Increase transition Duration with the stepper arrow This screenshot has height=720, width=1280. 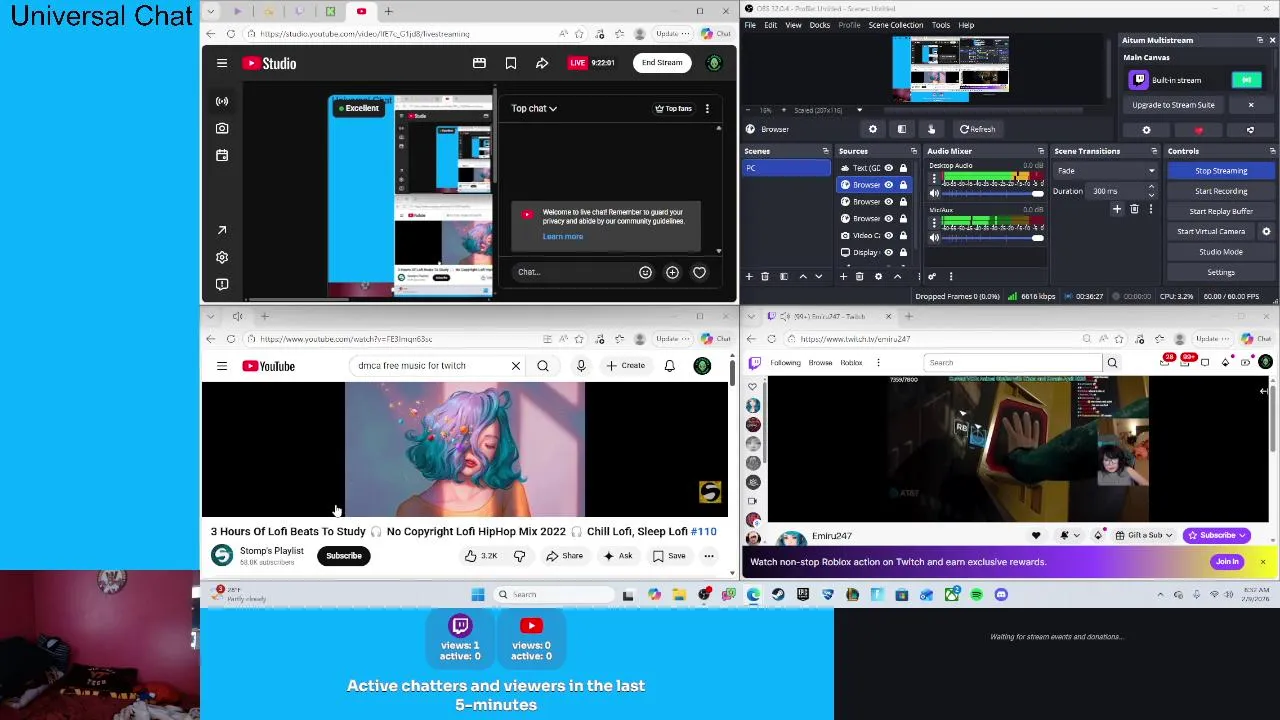tap(1151, 187)
